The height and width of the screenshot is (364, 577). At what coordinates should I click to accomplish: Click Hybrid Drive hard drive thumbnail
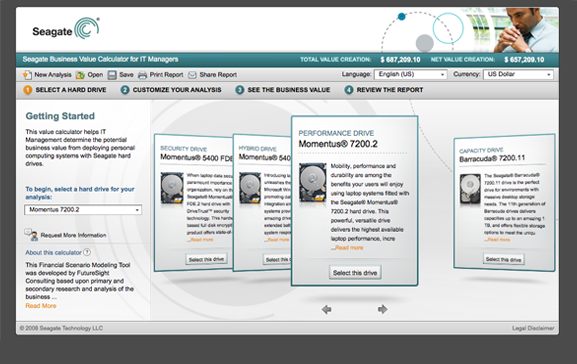coord(250,188)
